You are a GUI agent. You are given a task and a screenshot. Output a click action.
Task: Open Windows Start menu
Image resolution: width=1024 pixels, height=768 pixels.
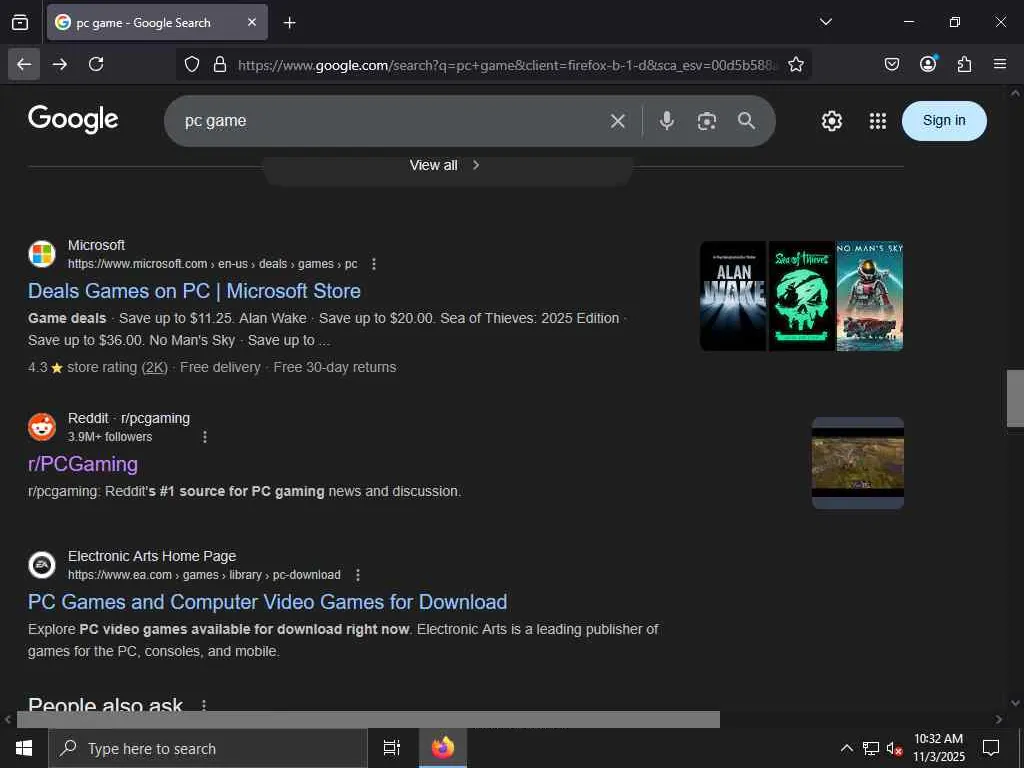point(24,748)
